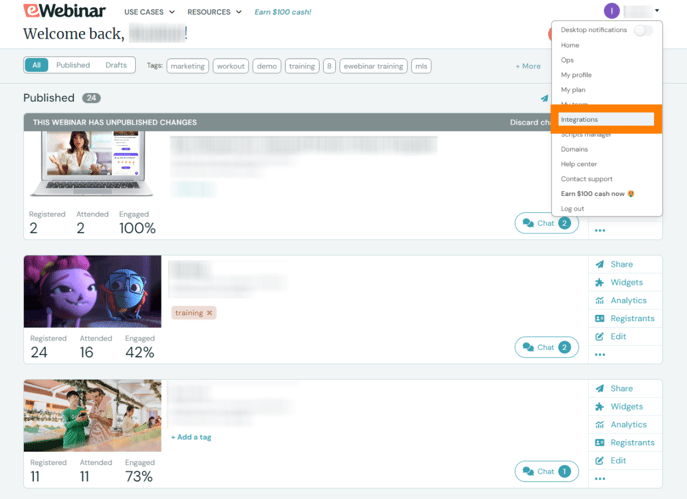Remove the training tag from the webinar
Viewport: 687px width, 499px height.
click(209, 313)
